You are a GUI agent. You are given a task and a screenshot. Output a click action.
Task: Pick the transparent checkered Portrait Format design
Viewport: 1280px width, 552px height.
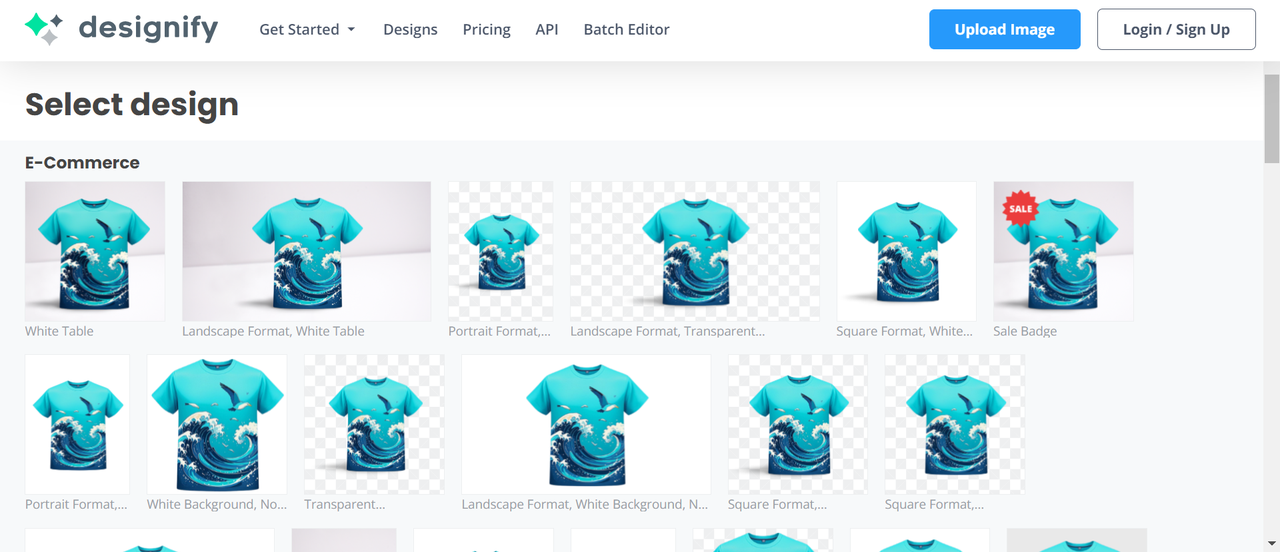(x=500, y=251)
